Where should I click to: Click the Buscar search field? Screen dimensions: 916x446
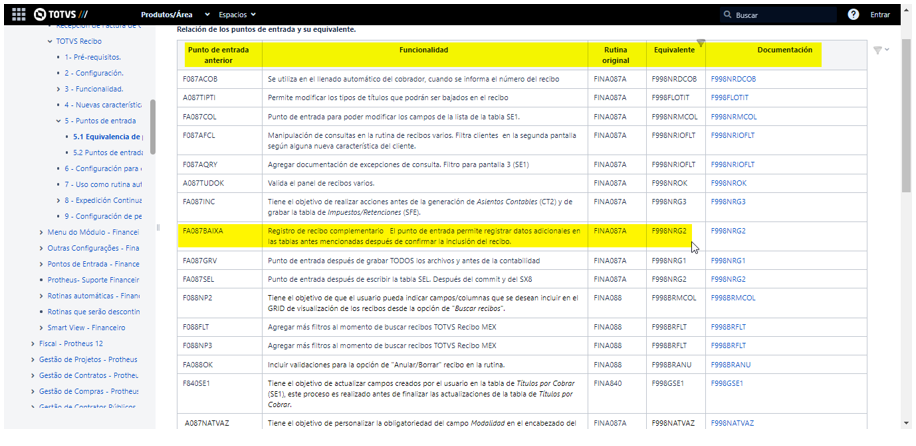778,15
